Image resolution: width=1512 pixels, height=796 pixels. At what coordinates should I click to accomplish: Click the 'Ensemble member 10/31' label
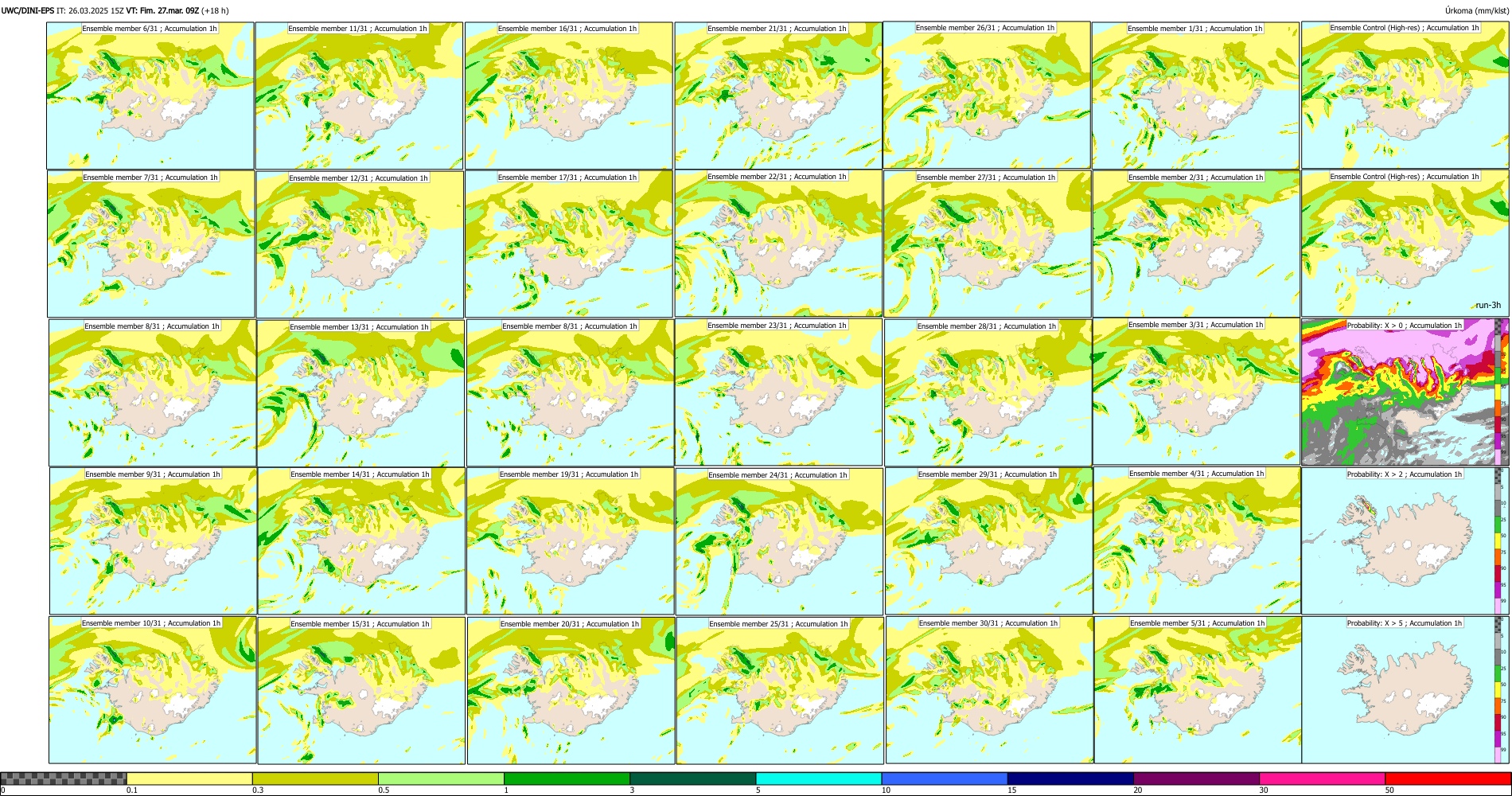coord(151,623)
